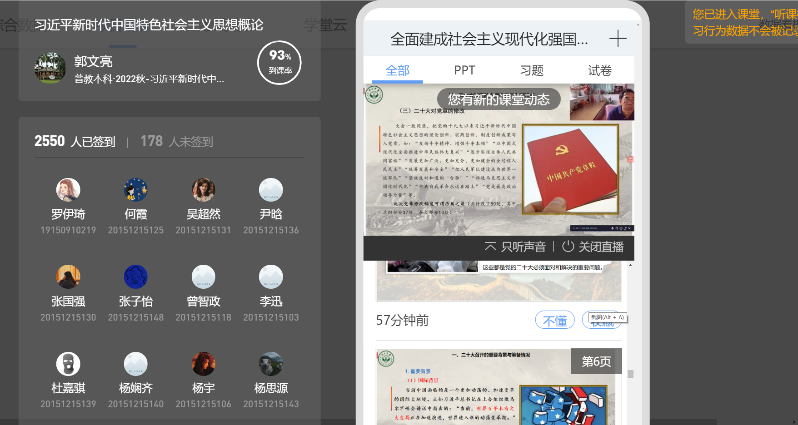
Task: Select 杨思源's profile picture
Action: pos(270,364)
